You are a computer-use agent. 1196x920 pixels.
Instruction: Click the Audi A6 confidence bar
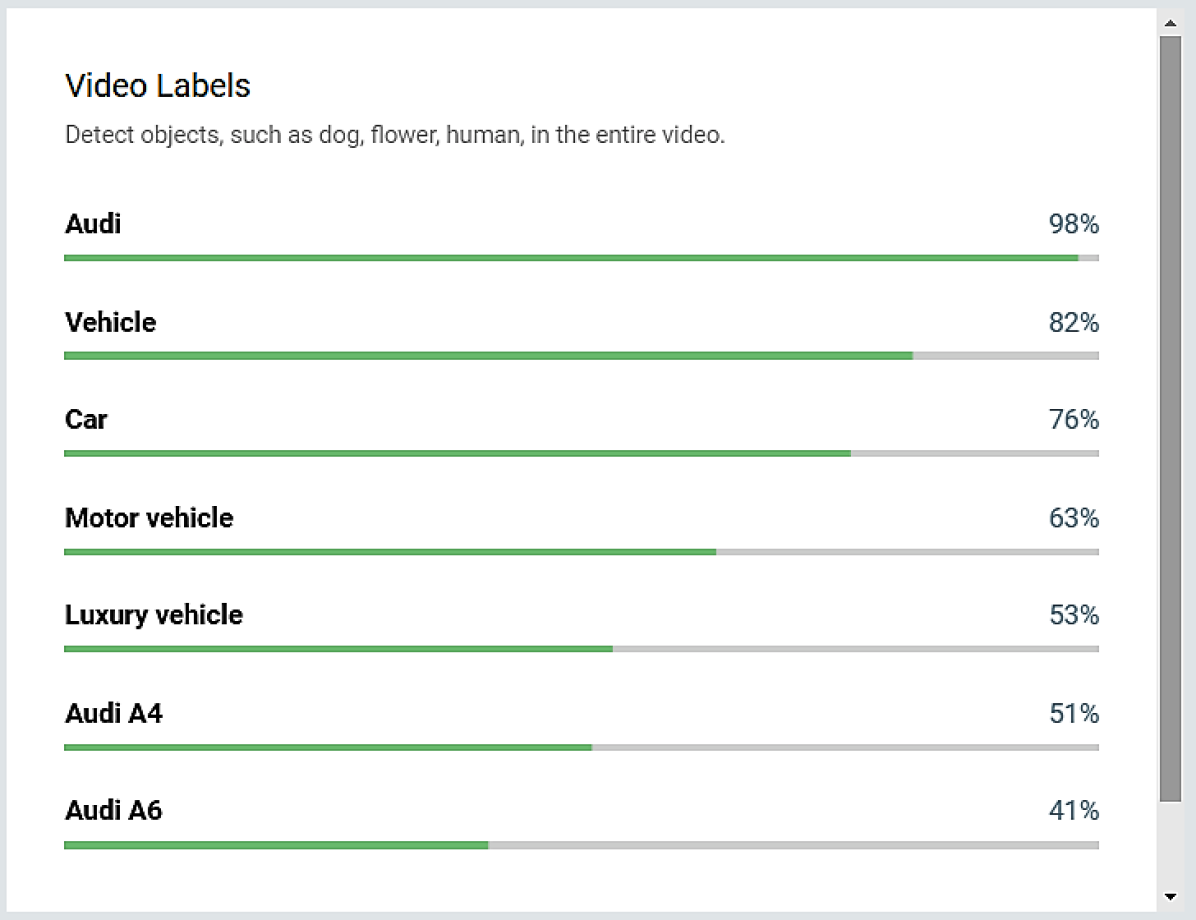[x=580, y=845]
